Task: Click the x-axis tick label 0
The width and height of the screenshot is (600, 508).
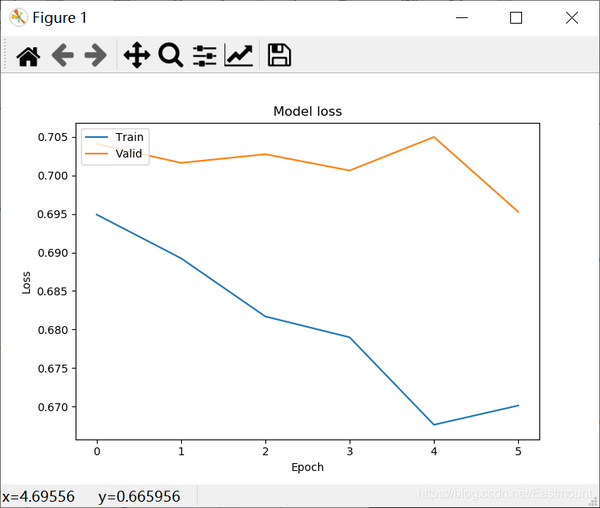Action: (97, 451)
